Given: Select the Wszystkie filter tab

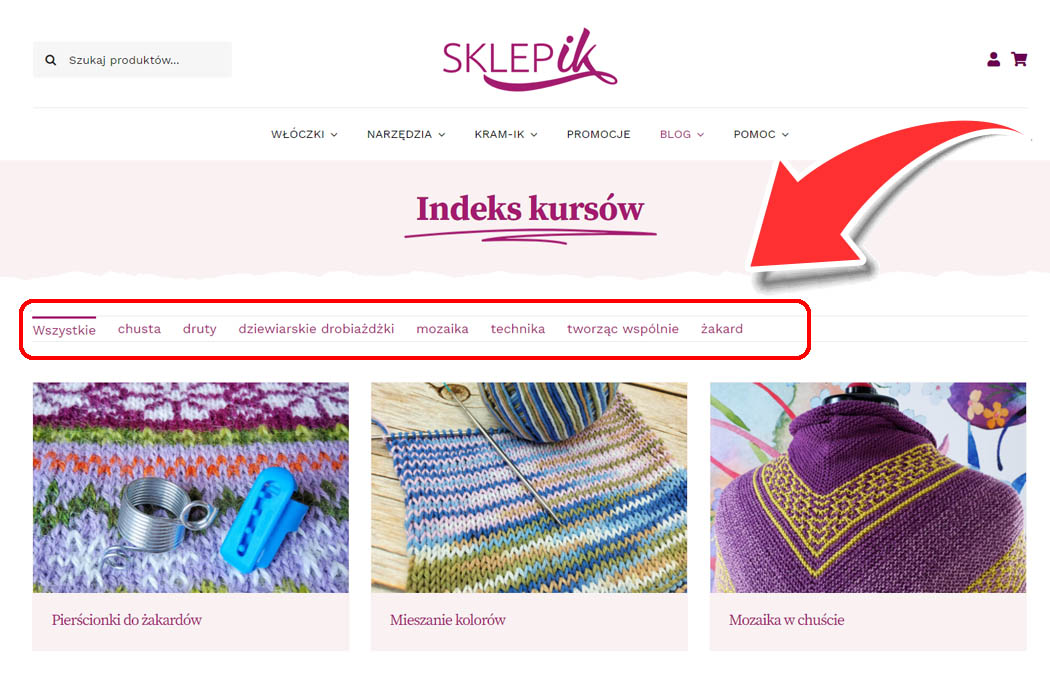Looking at the screenshot, I should coord(64,330).
